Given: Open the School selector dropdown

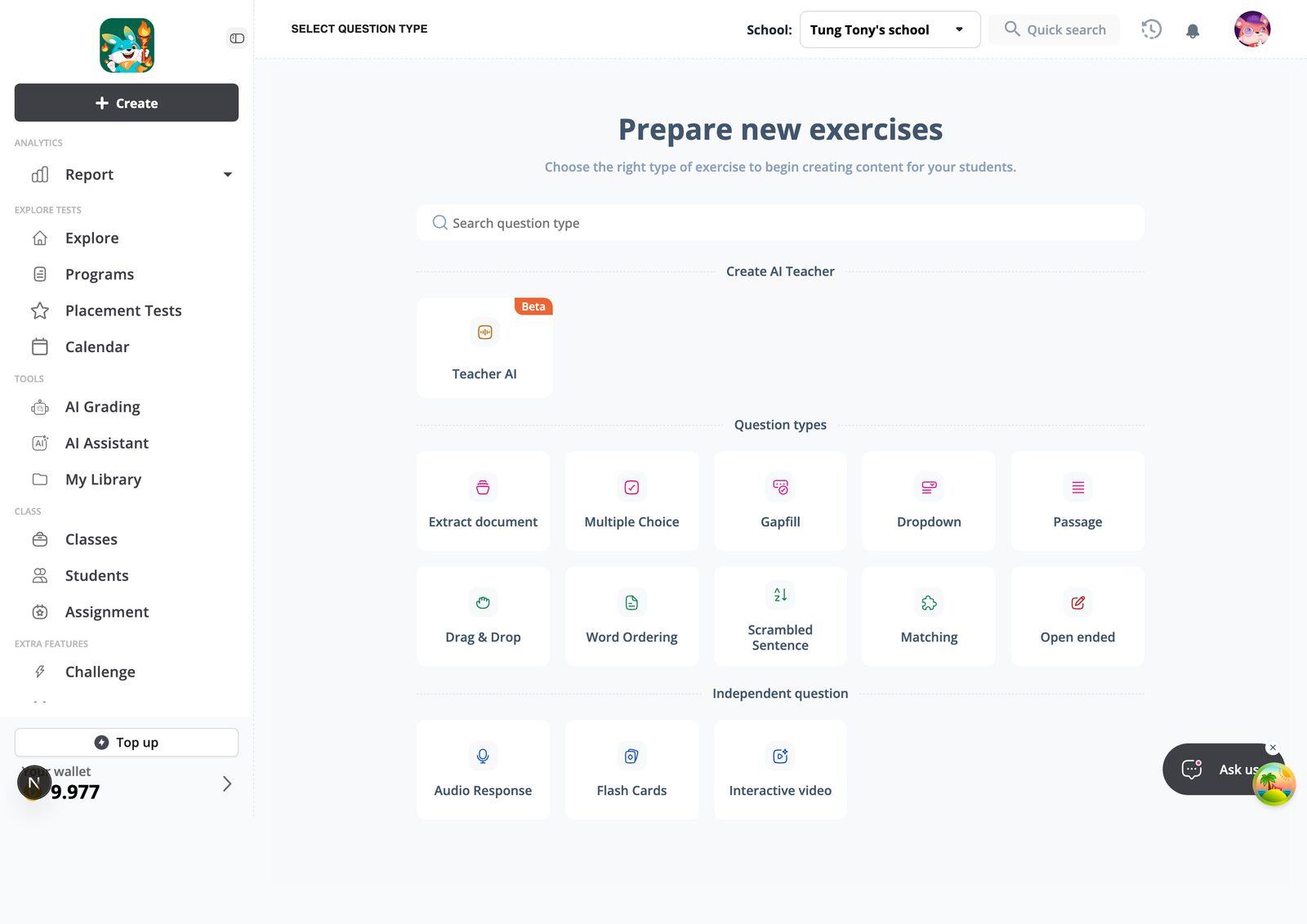Looking at the screenshot, I should [890, 29].
